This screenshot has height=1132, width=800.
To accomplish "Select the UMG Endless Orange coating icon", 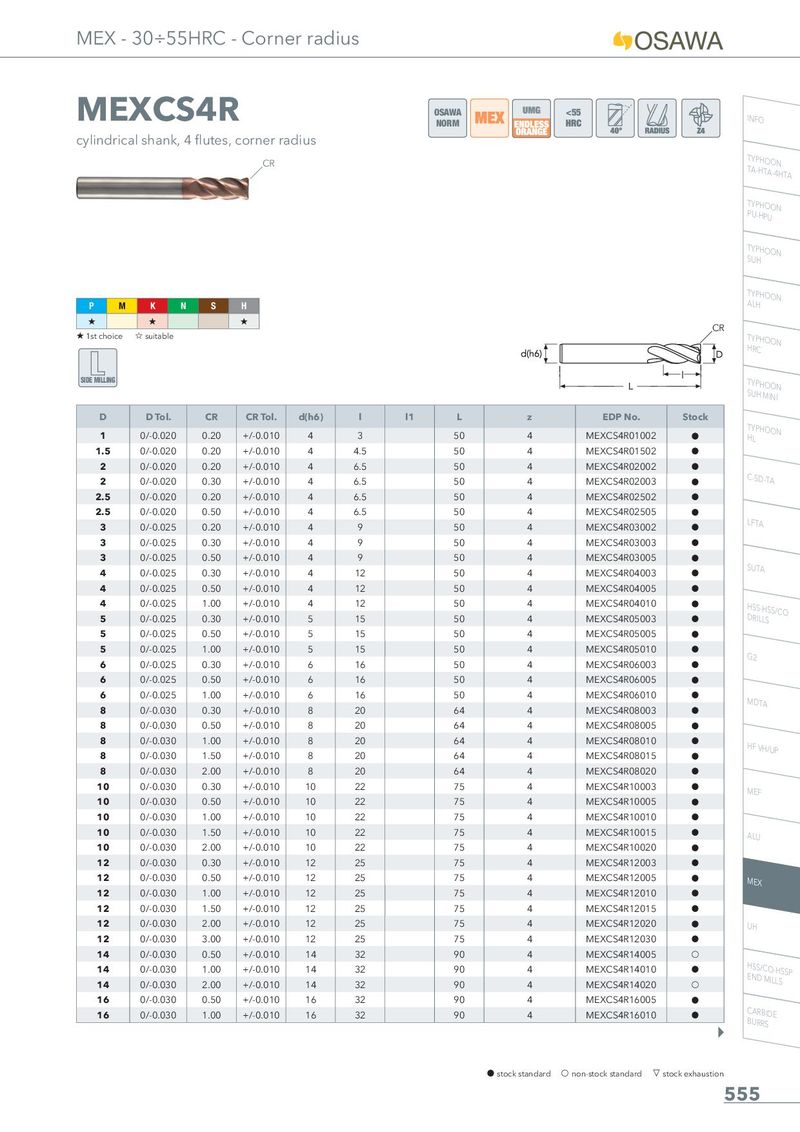I will click(531, 118).
